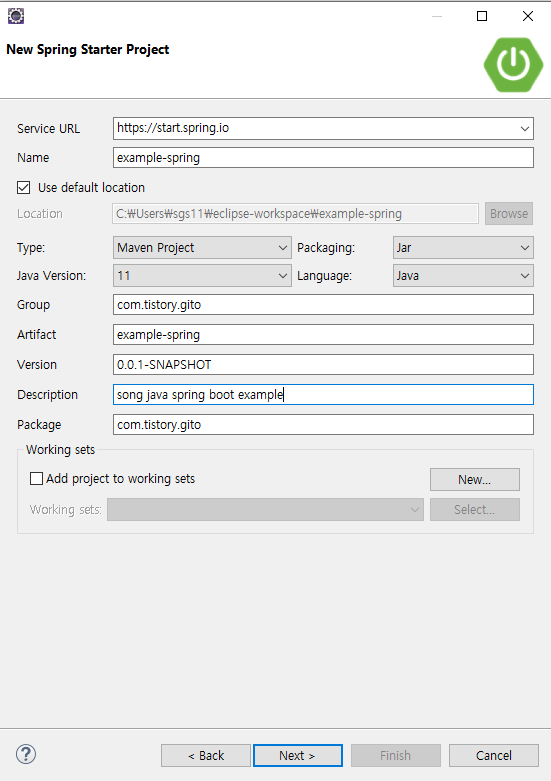
Task: Click the New... working set button
Action: click(475, 480)
